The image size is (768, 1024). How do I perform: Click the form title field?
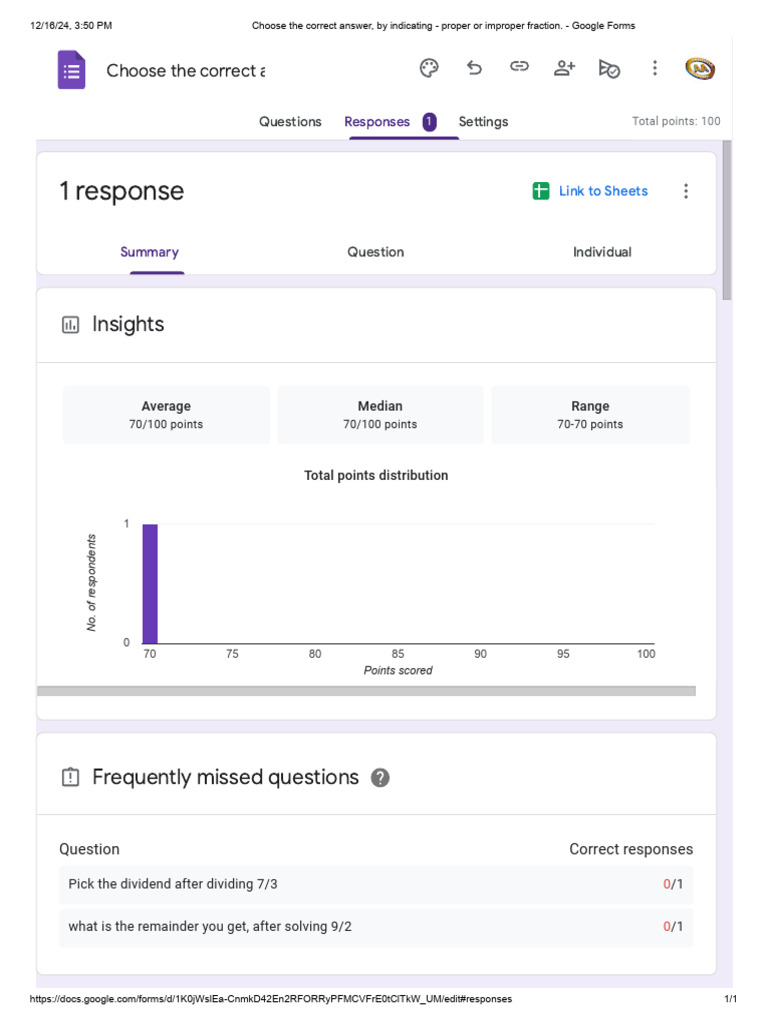coord(185,71)
